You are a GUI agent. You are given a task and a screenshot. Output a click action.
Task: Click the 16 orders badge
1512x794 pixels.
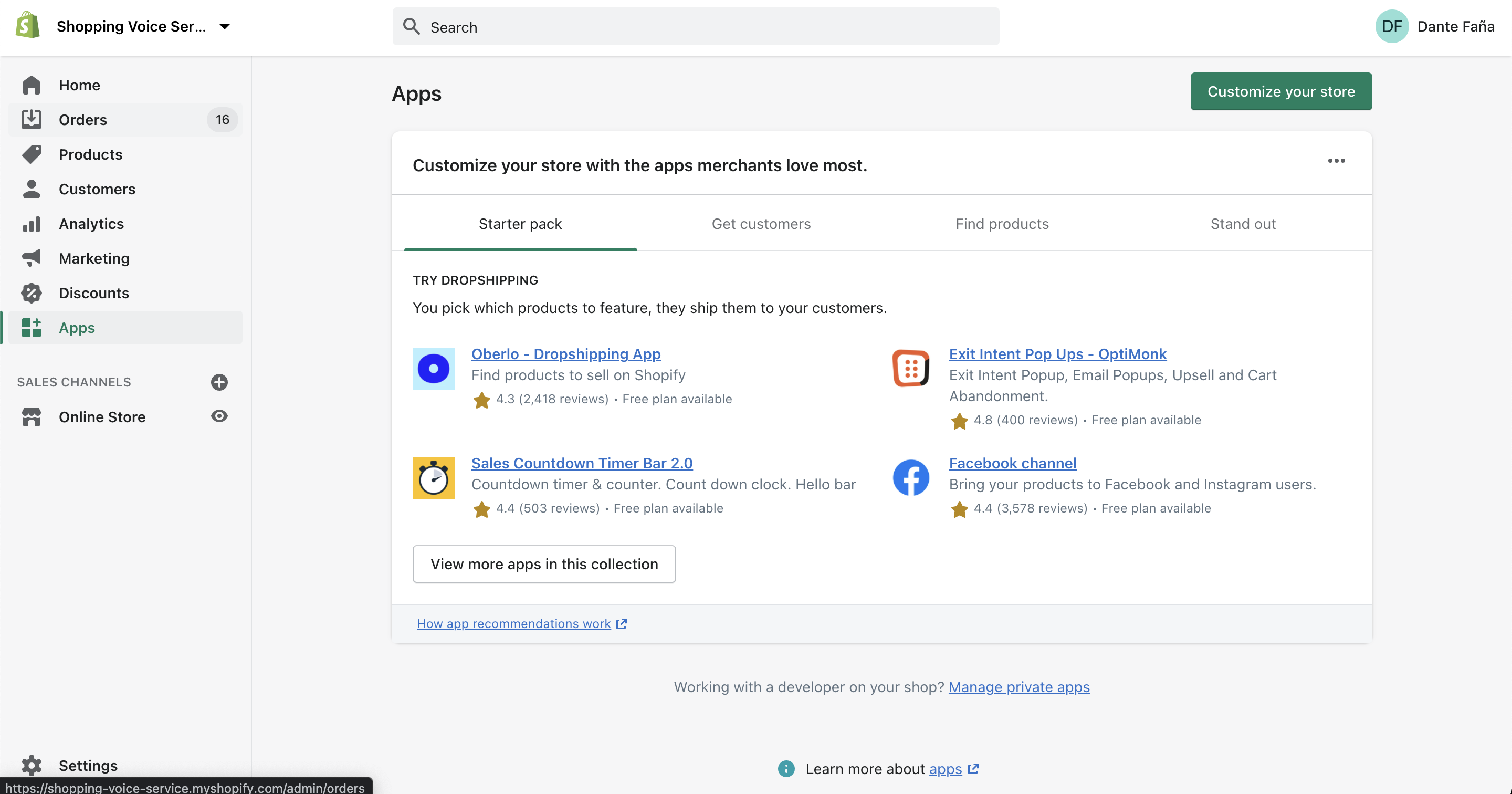[222, 120]
